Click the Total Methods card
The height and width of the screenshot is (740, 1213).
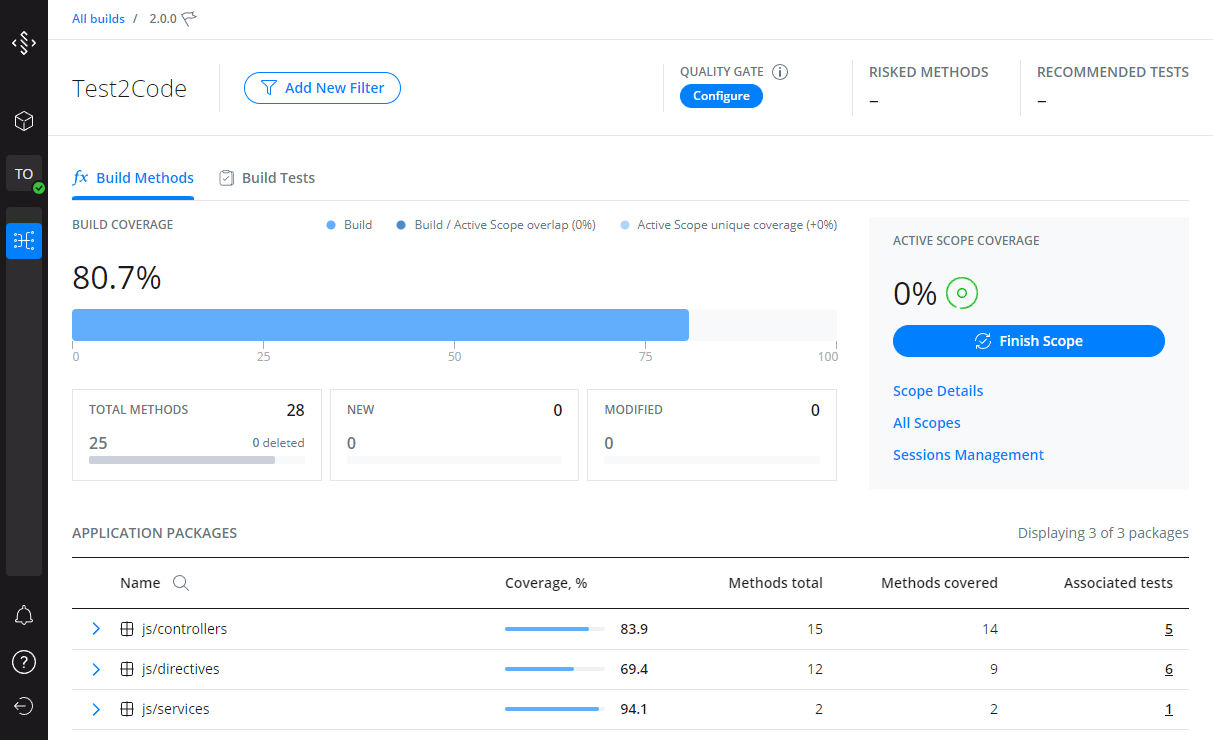197,435
